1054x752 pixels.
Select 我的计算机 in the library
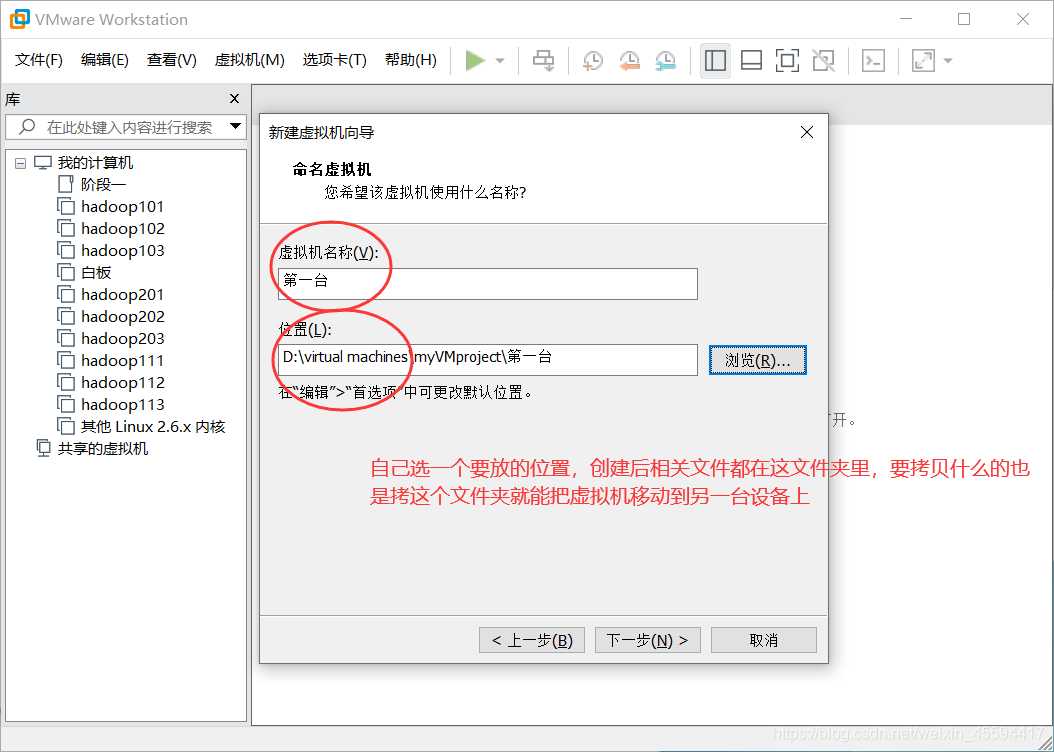tap(95, 163)
